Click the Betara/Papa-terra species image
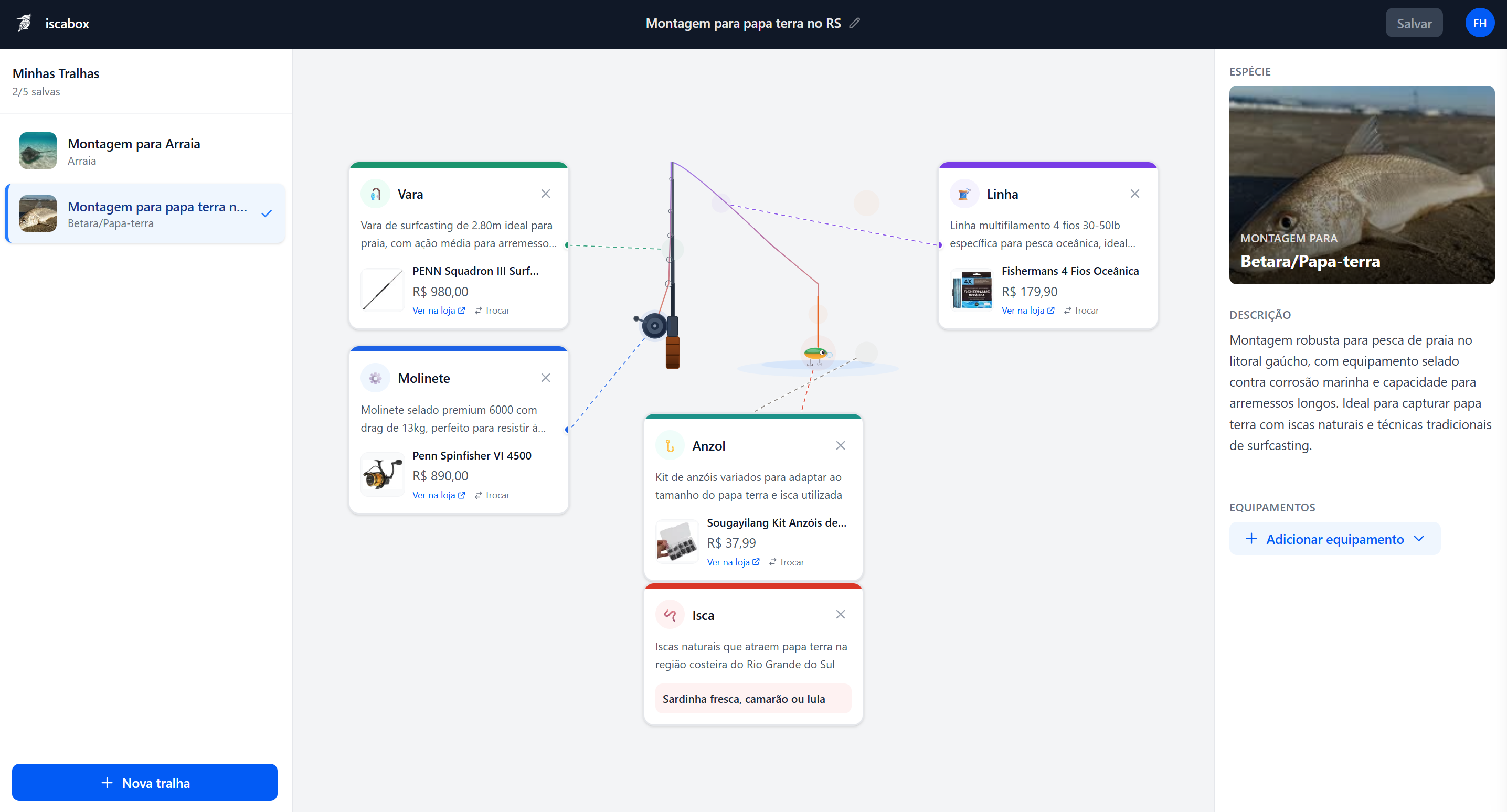The height and width of the screenshot is (812, 1507). (x=1361, y=184)
